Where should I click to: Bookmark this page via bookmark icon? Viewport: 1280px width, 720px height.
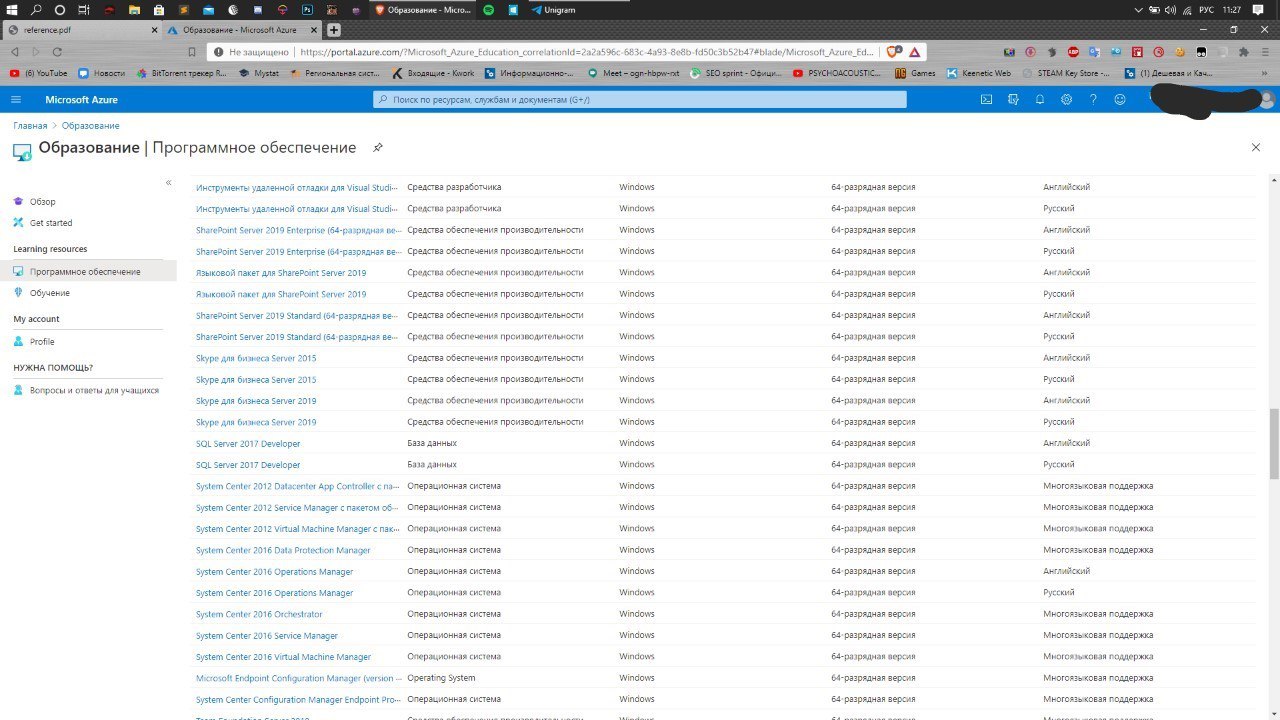(x=192, y=52)
